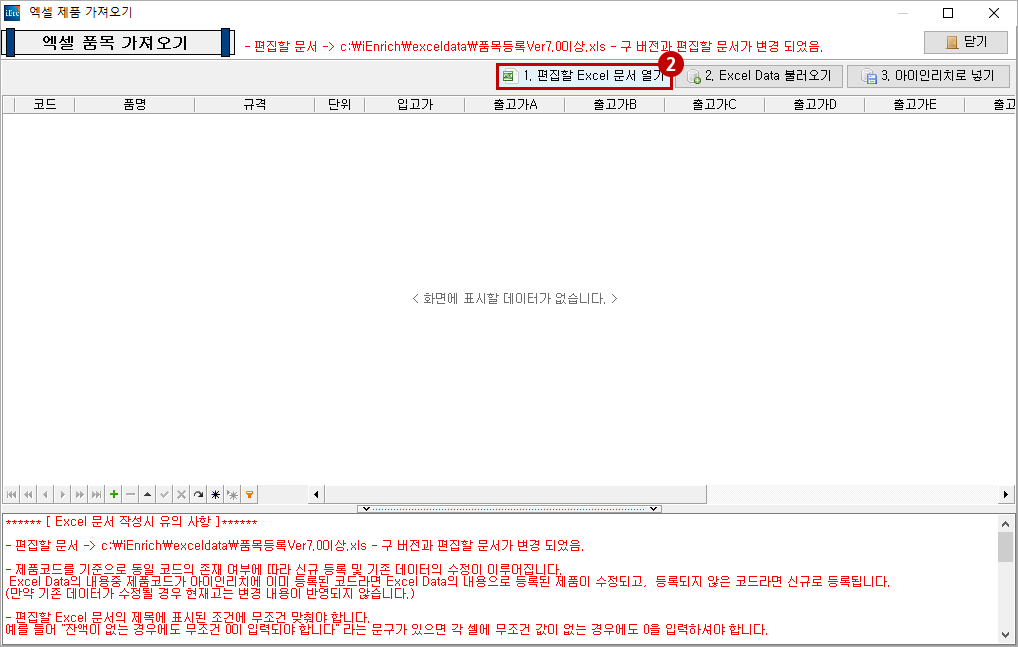Screen dimensions: 1018x647
Task: Click the 출고가B column header
Action: coord(615,104)
